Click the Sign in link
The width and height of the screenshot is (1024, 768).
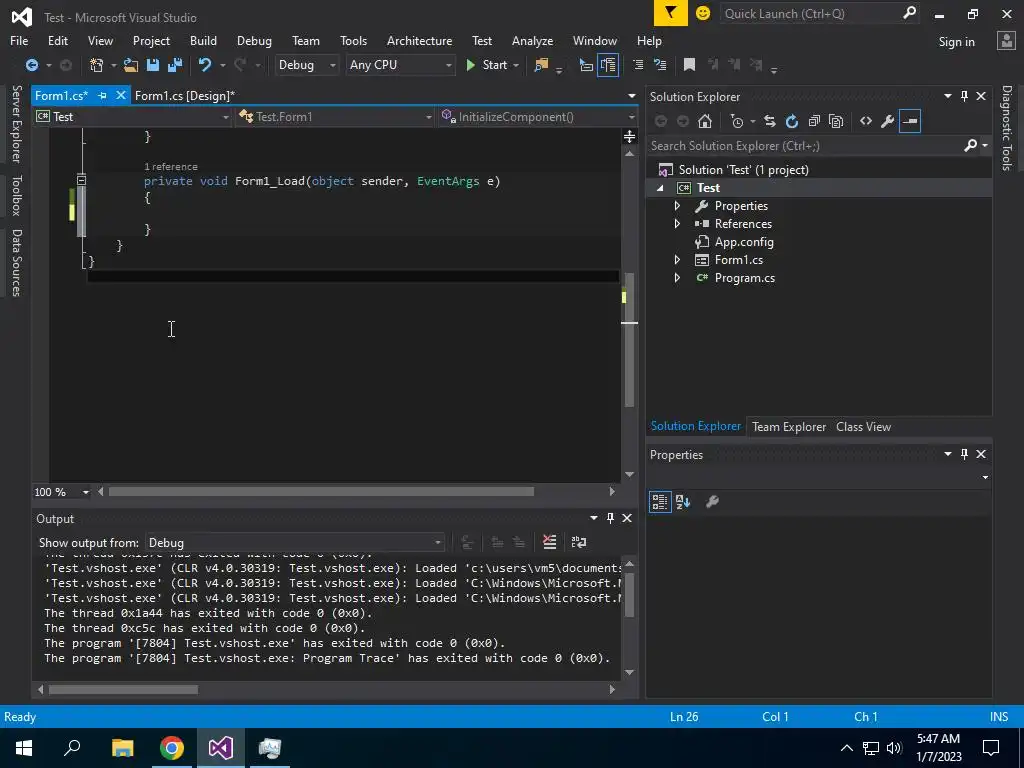[957, 42]
